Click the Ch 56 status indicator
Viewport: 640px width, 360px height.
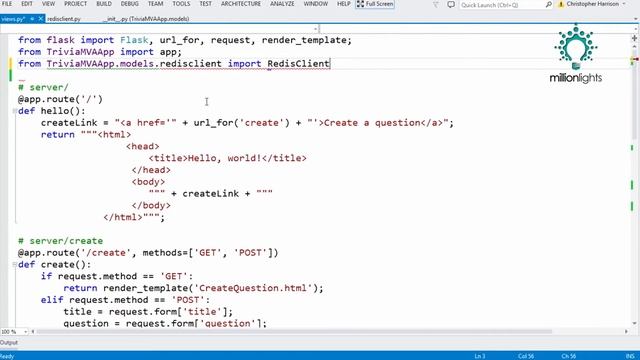568,356
